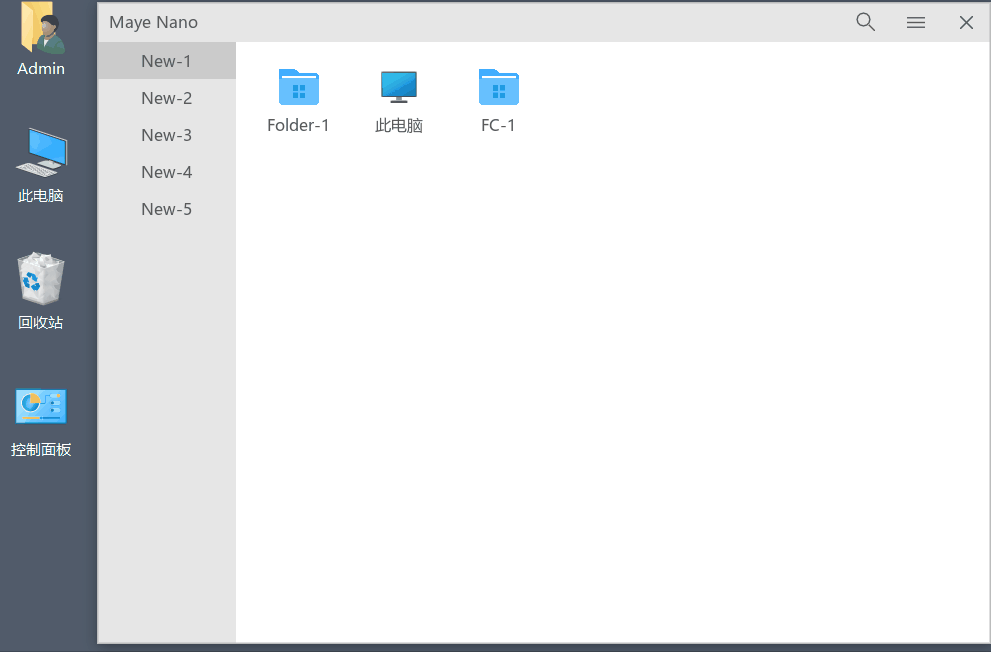Select the 回收站 recycle bin desktop icon
Viewport: 991px width, 652px height.
(41, 279)
